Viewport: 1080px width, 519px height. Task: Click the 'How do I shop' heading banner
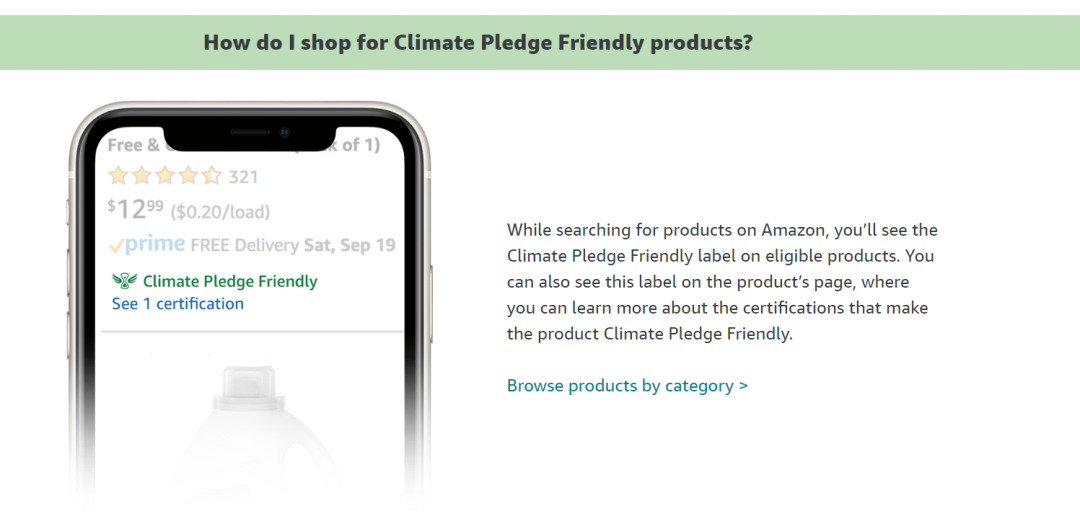(540, 43)
